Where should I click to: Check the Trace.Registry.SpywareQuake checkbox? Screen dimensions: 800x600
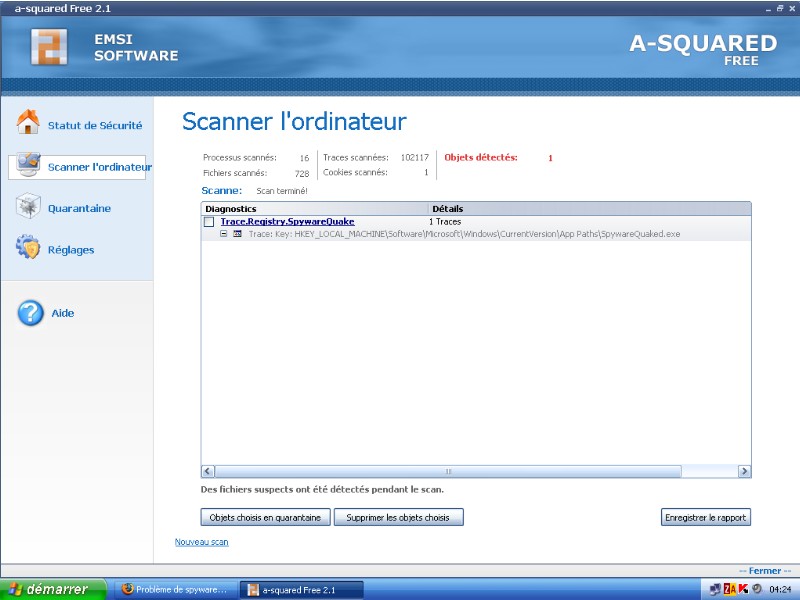[209, 222]
